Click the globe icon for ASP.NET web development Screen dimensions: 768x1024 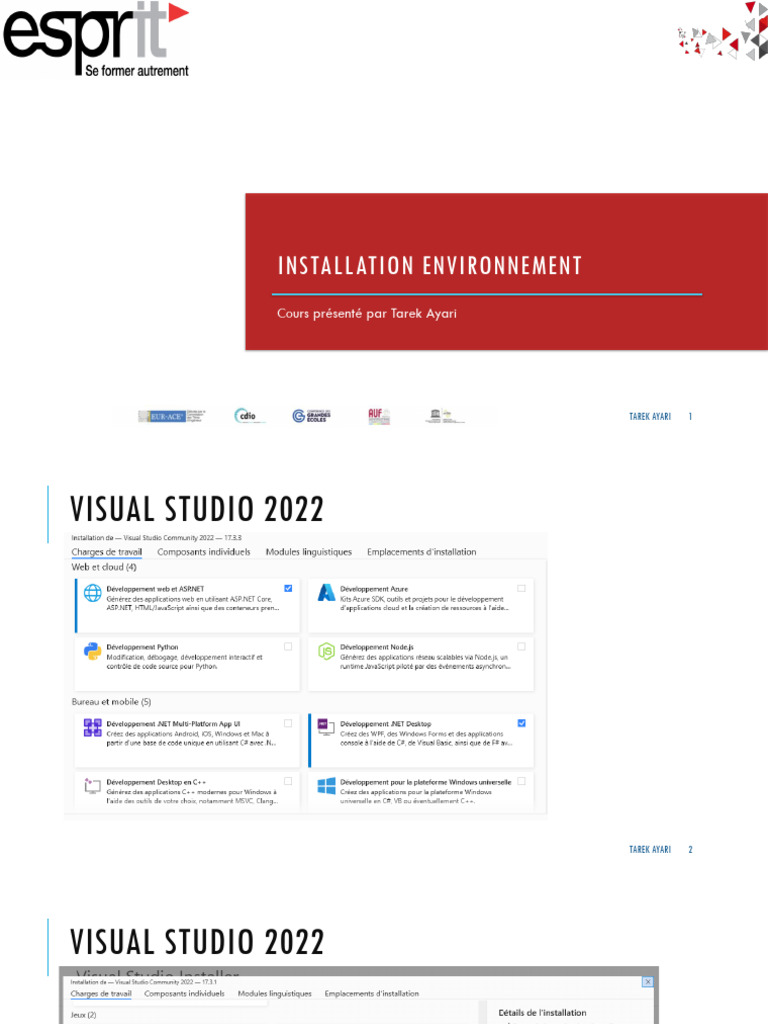click(x=93, y=592)
